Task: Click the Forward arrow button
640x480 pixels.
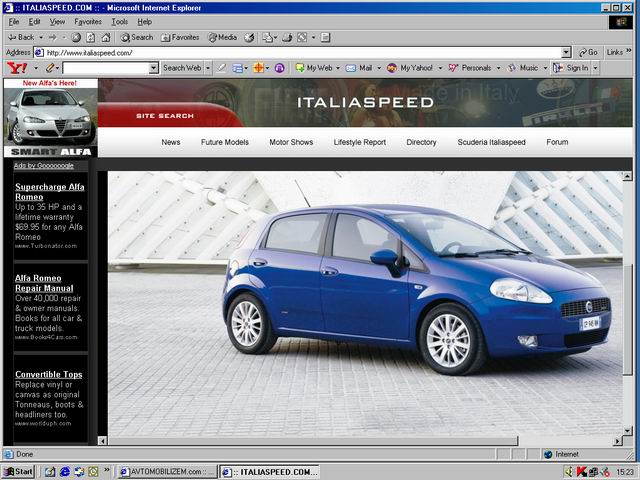Action: pyautogui.click(x=53, y=38)
